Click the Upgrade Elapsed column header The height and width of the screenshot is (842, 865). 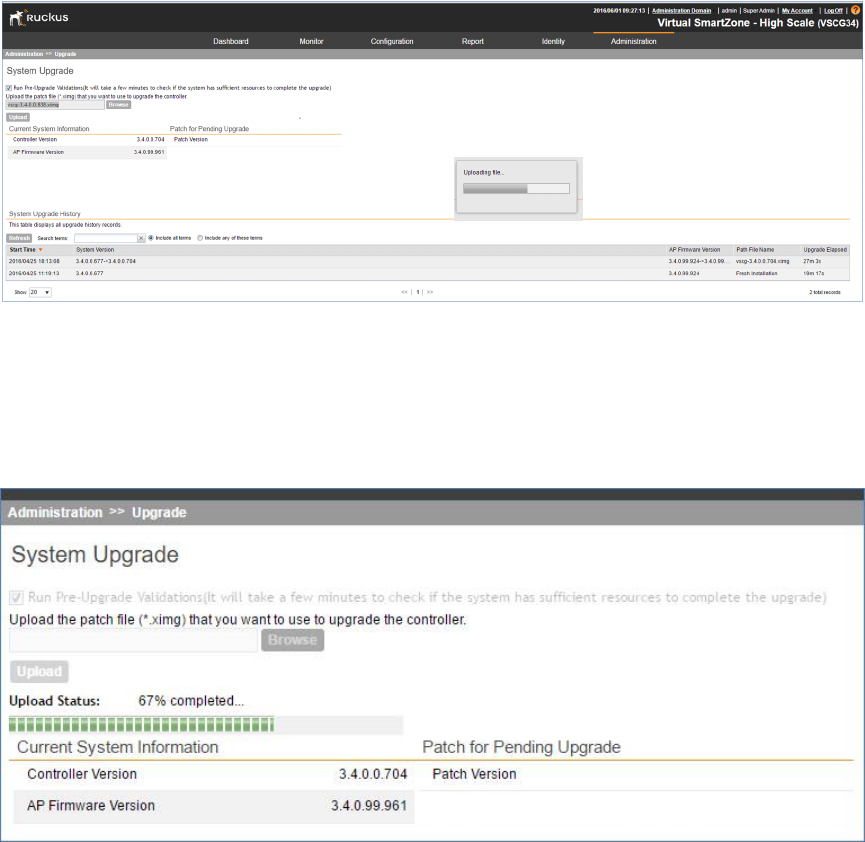(x=825, y=250)
